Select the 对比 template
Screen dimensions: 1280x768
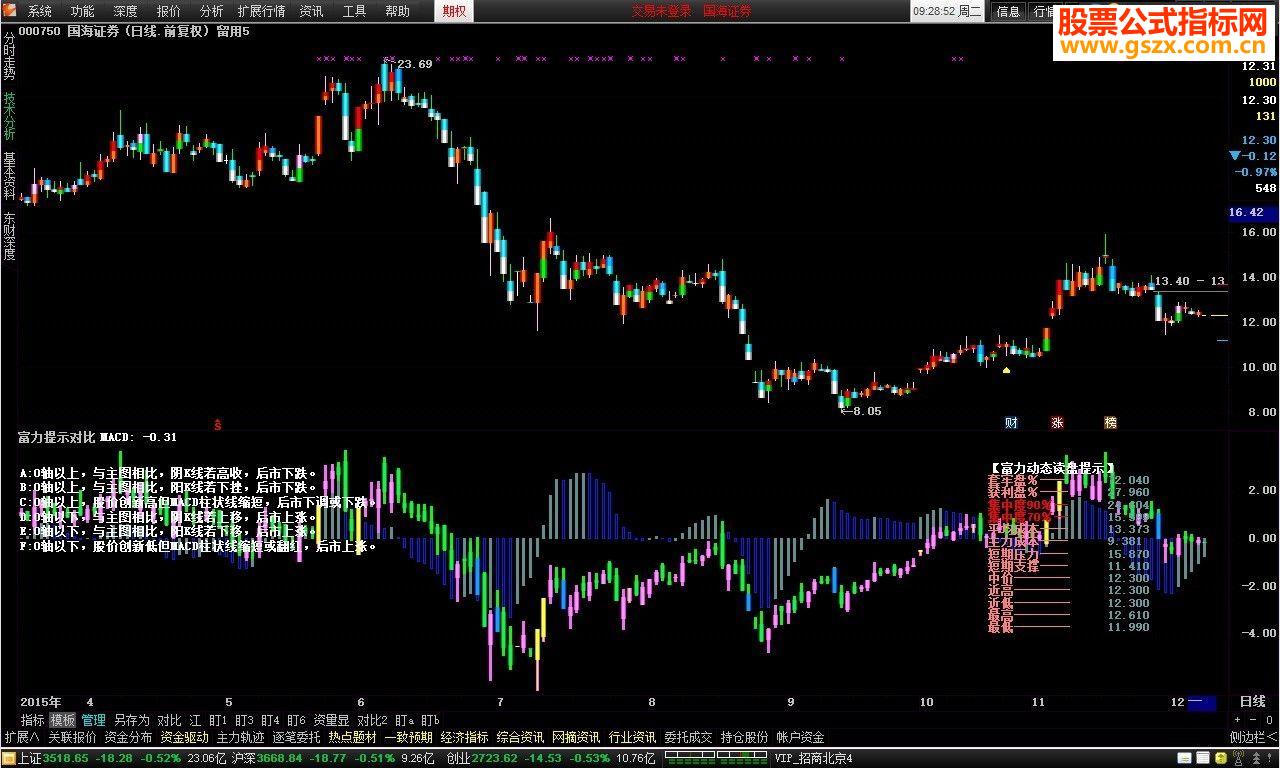(x=169, y=720)
